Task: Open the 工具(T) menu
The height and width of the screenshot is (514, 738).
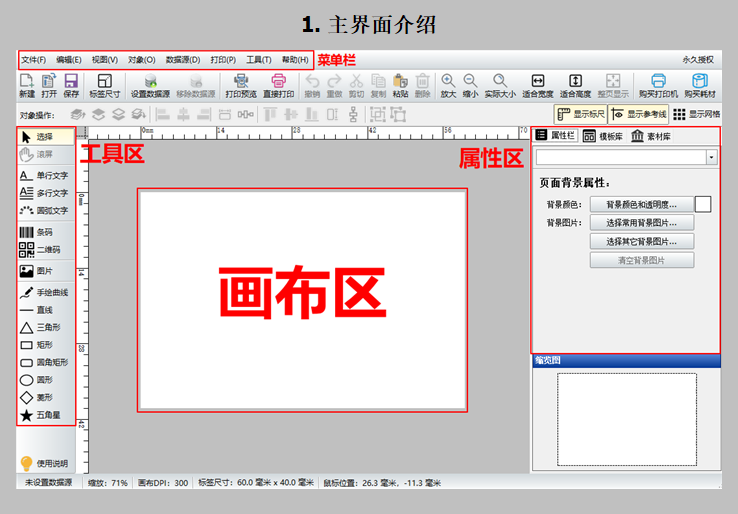Action: (259, 60)
